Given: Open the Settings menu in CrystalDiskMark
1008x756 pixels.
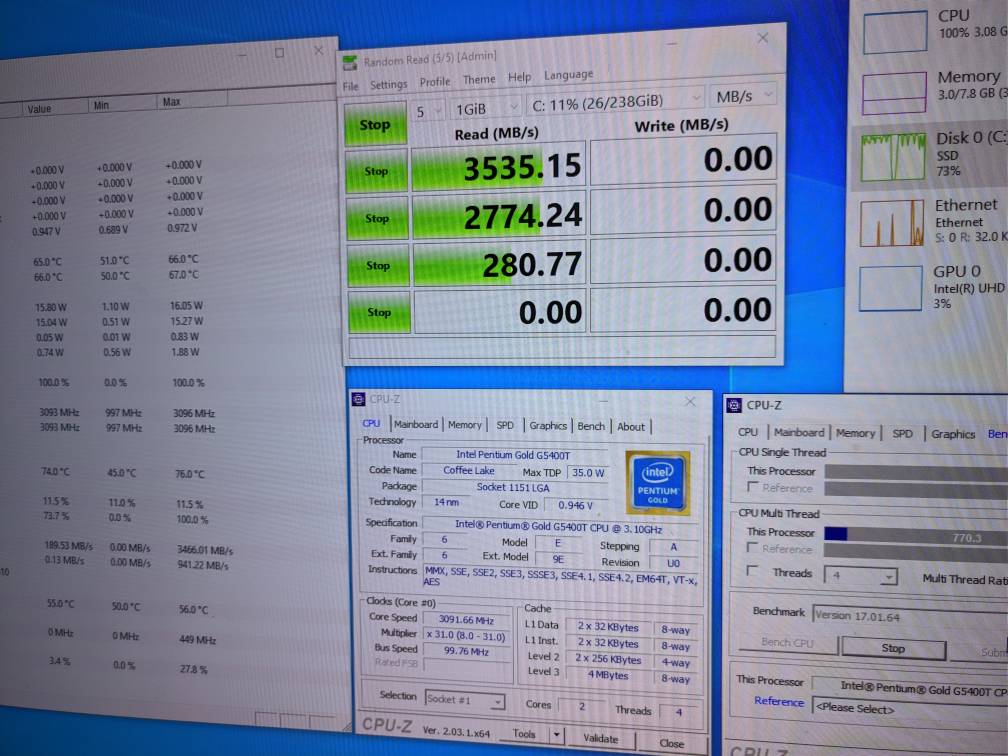Looking at the screenshot, I should pyautogui.click(x=388, y=85).
